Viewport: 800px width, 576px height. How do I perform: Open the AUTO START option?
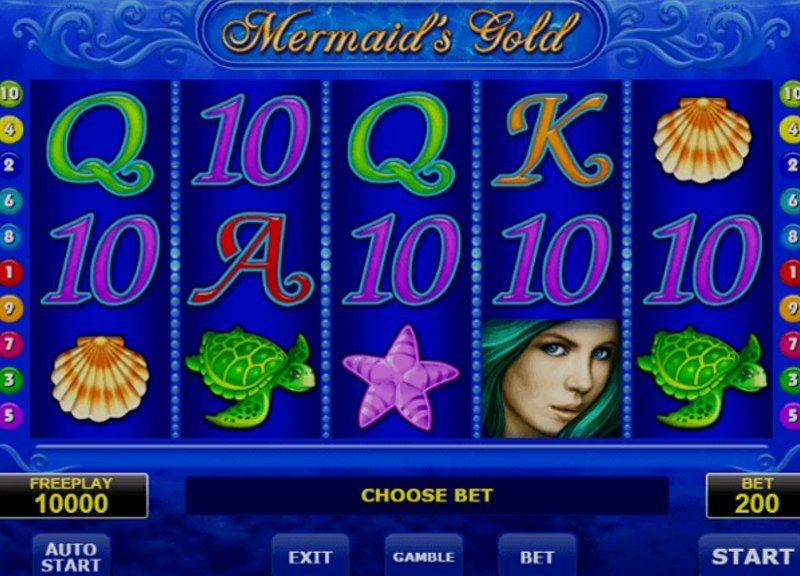(x=71, y=556)
